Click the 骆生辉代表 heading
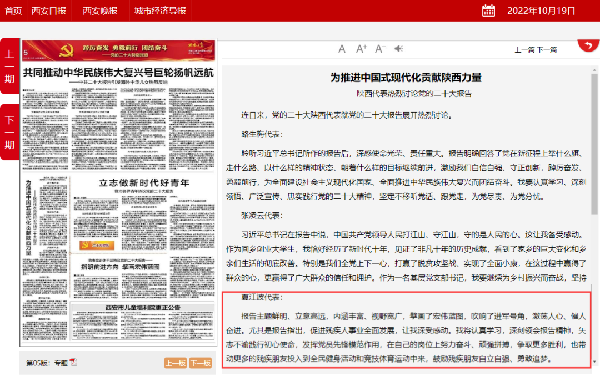This screenshot has width=600, height=377. pos(262,134)
